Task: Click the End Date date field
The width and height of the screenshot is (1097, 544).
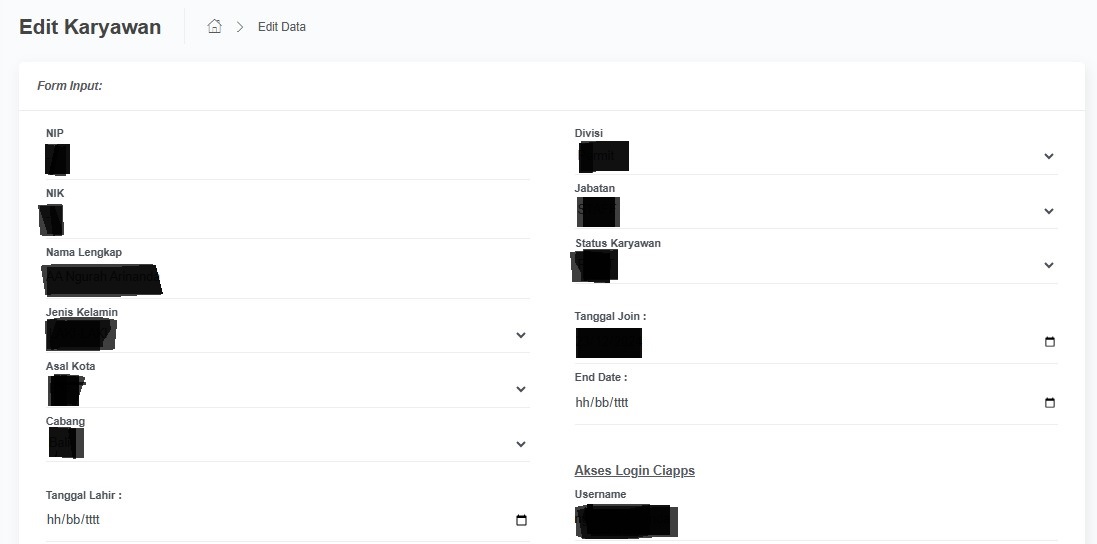Action: pos(800,403)
